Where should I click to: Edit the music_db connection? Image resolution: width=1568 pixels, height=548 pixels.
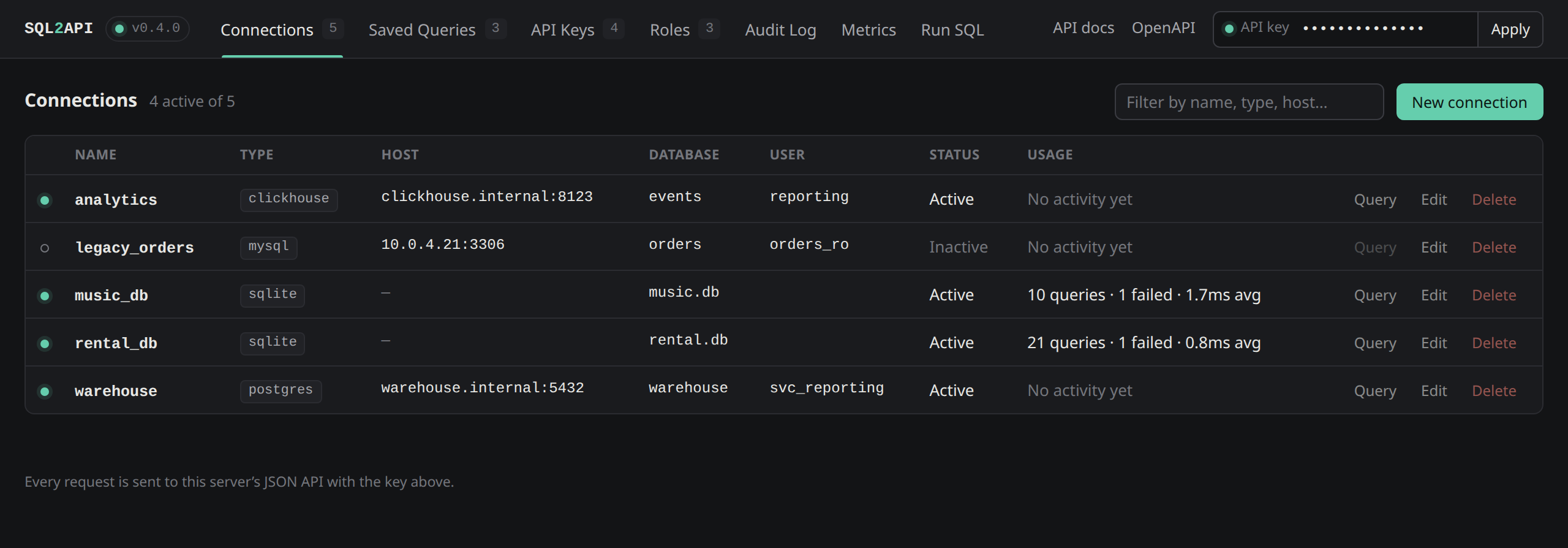pyautogui.click(x=1434, y=295)
